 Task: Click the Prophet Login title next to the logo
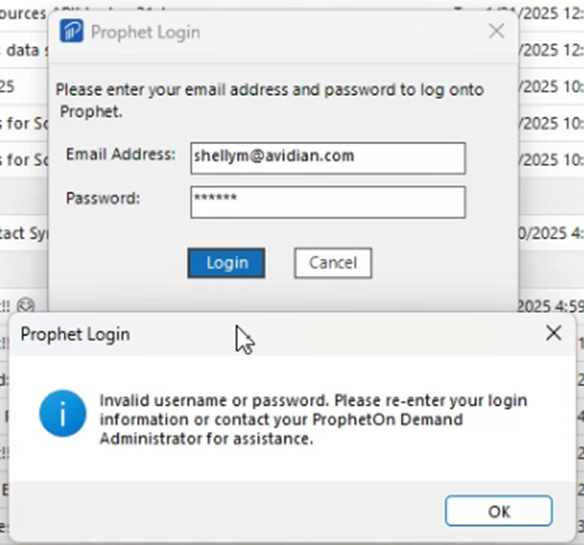click(146, 32)
